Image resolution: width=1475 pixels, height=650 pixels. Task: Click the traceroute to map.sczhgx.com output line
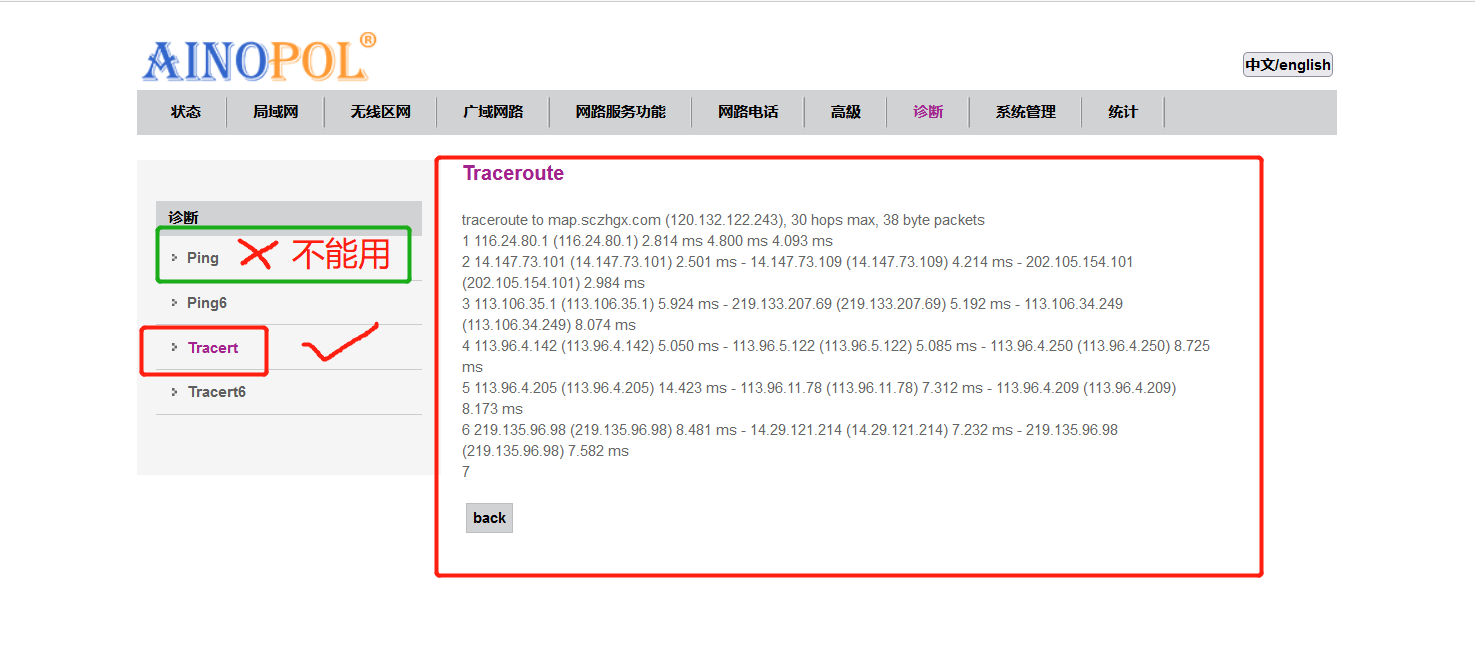723,220
